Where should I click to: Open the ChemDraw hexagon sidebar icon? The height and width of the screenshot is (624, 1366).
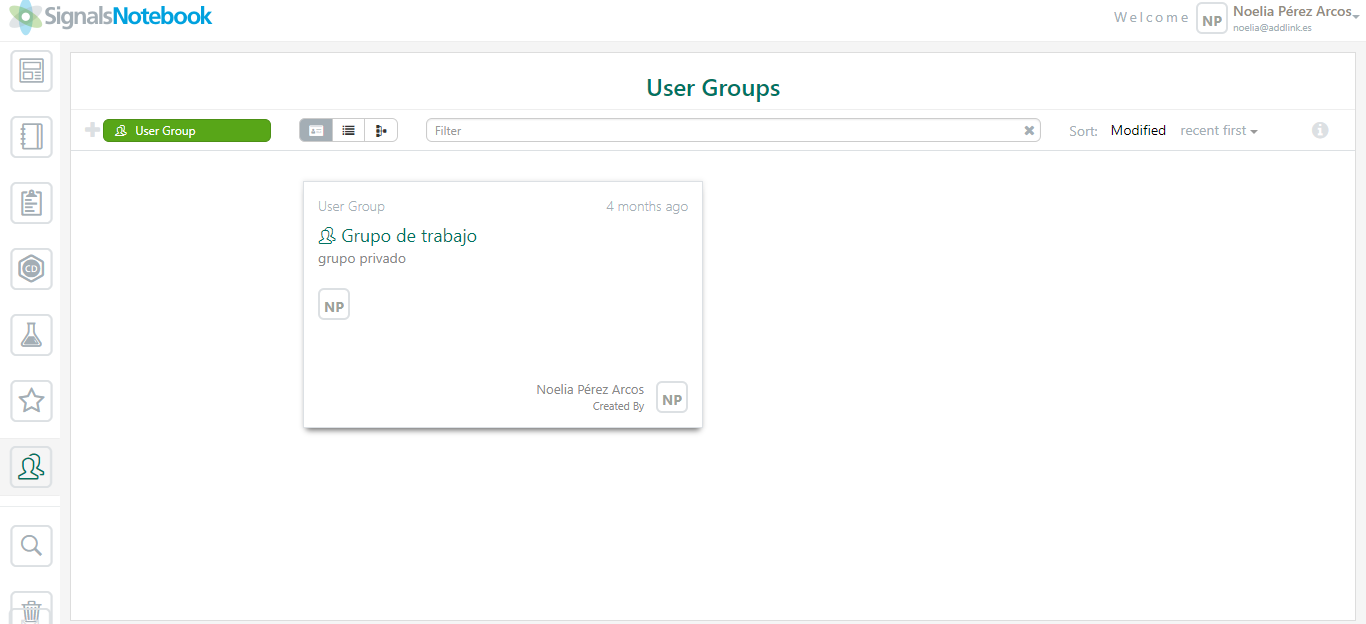pyautogui.click(x=31, y=269)
